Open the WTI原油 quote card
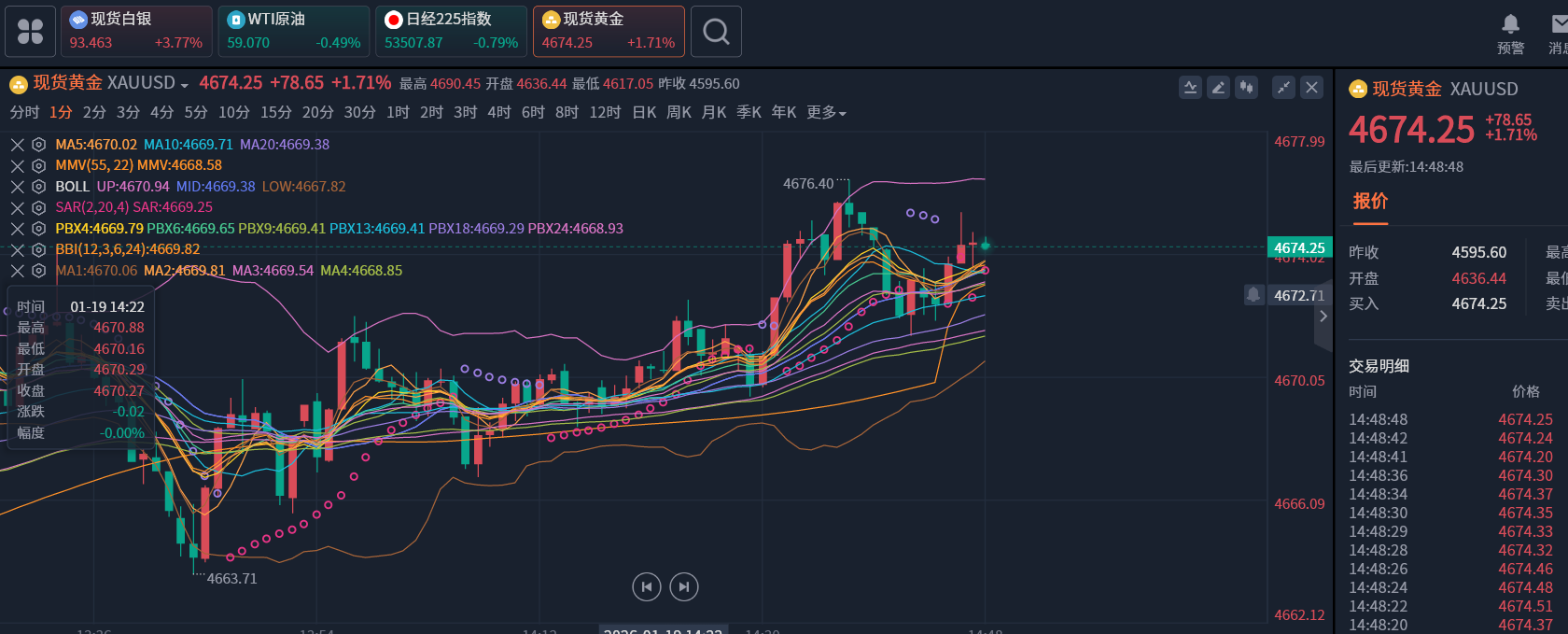Viewport: 1568px width, 634px height. [x=294, y=32]
